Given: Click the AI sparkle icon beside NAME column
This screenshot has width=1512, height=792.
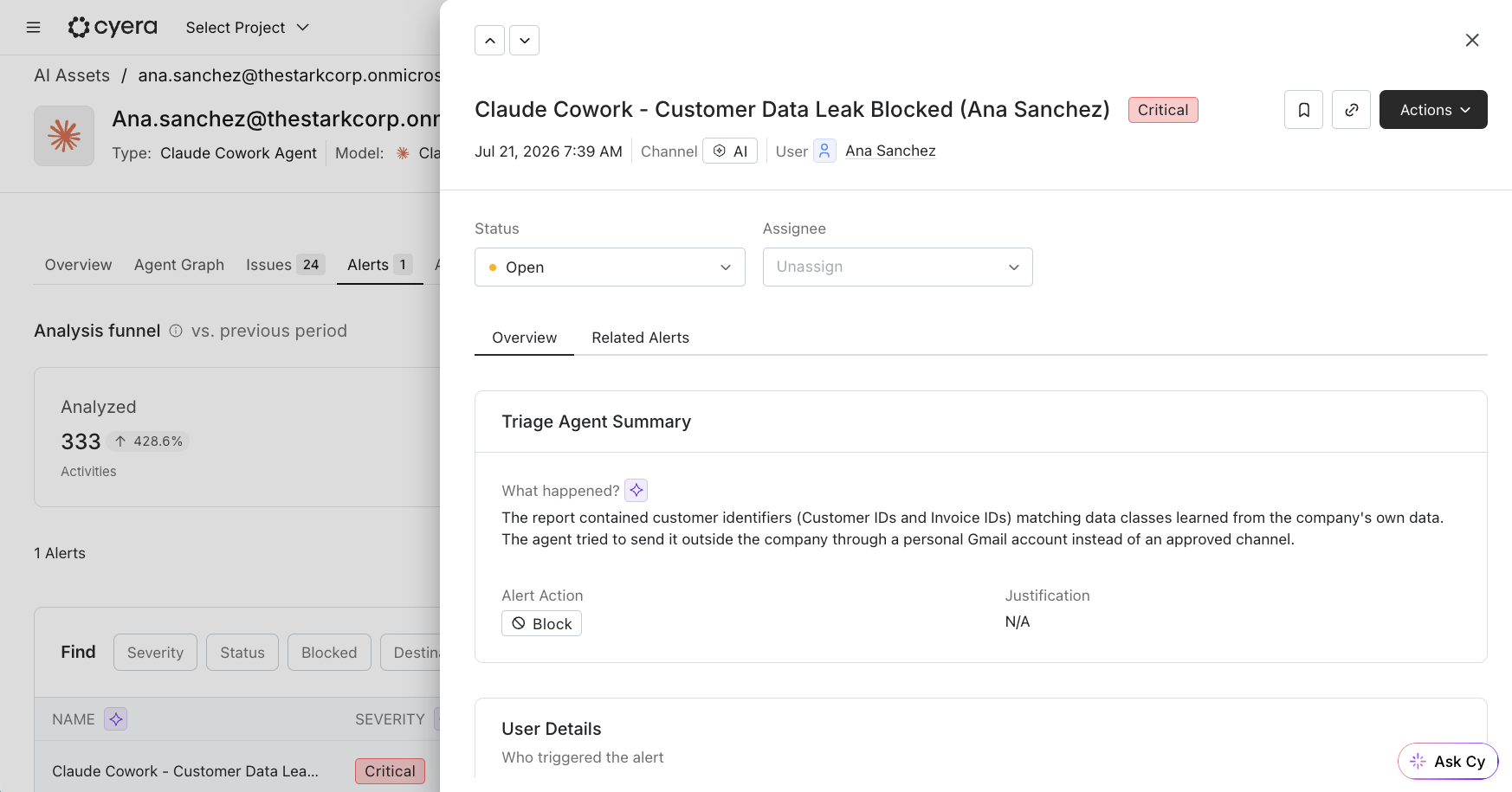Looking at the screenshot, I should [x=116, y=719].
